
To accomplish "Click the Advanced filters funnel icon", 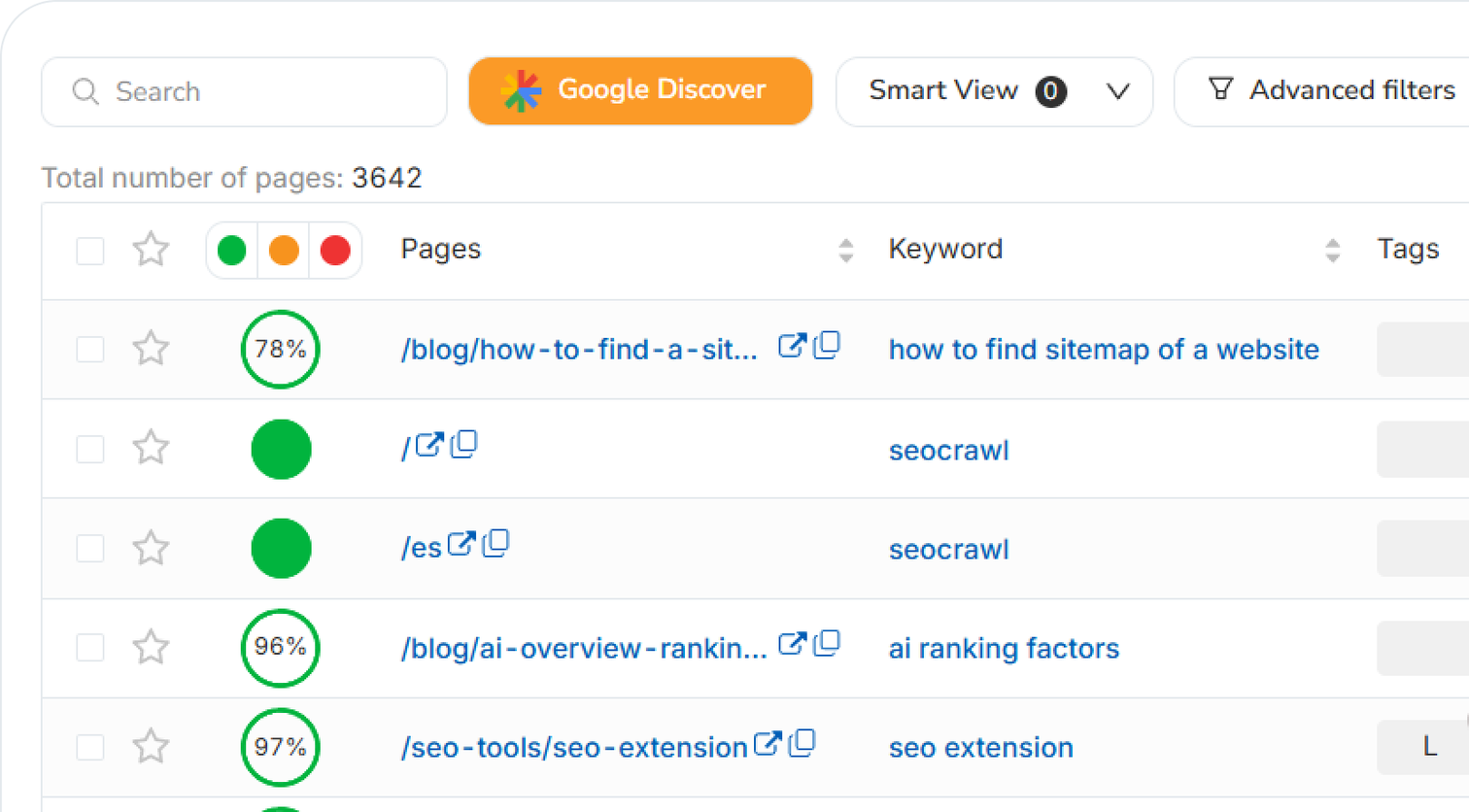I will [1220, 89].
